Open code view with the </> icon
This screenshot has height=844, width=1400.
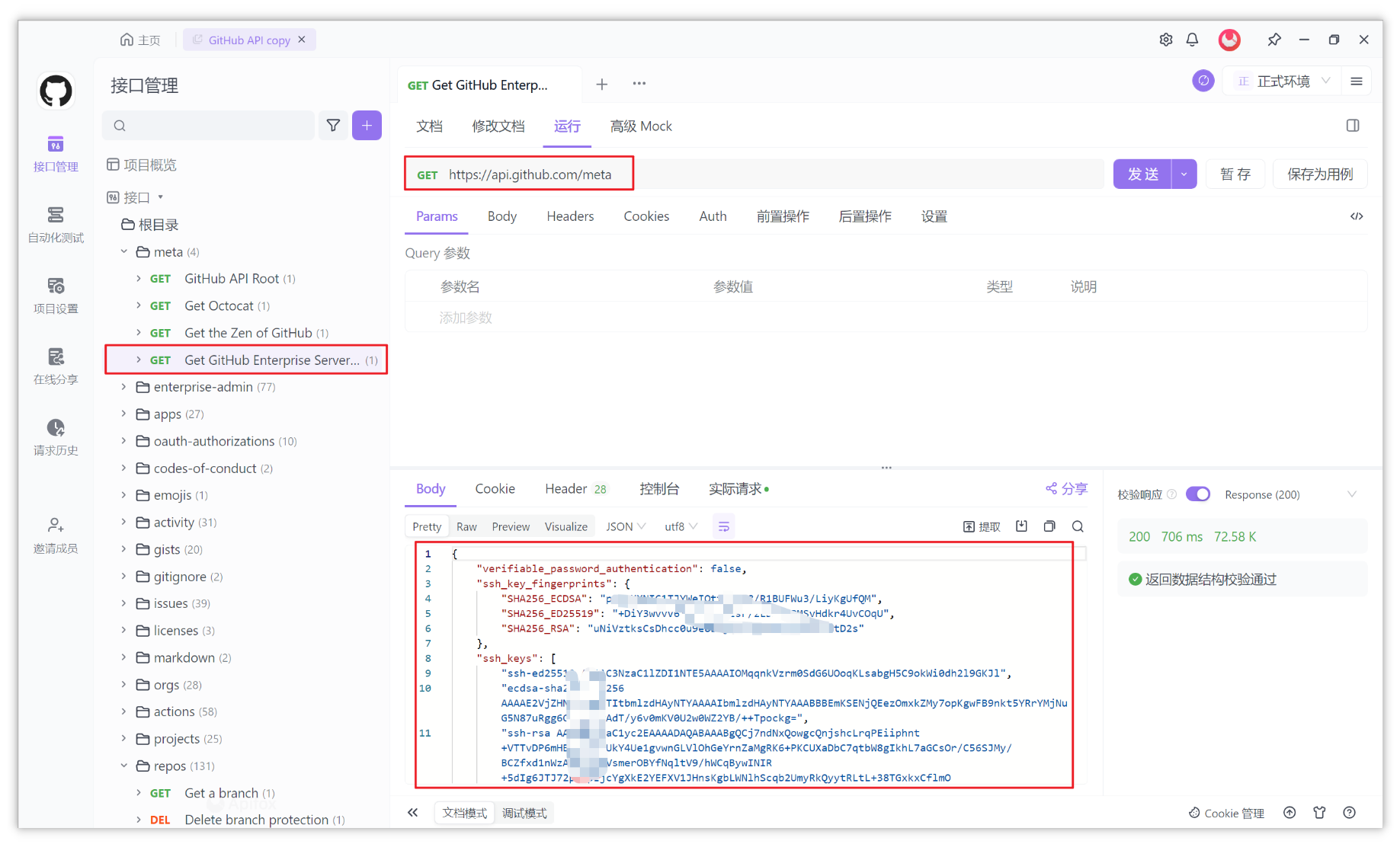point(1357,216)
